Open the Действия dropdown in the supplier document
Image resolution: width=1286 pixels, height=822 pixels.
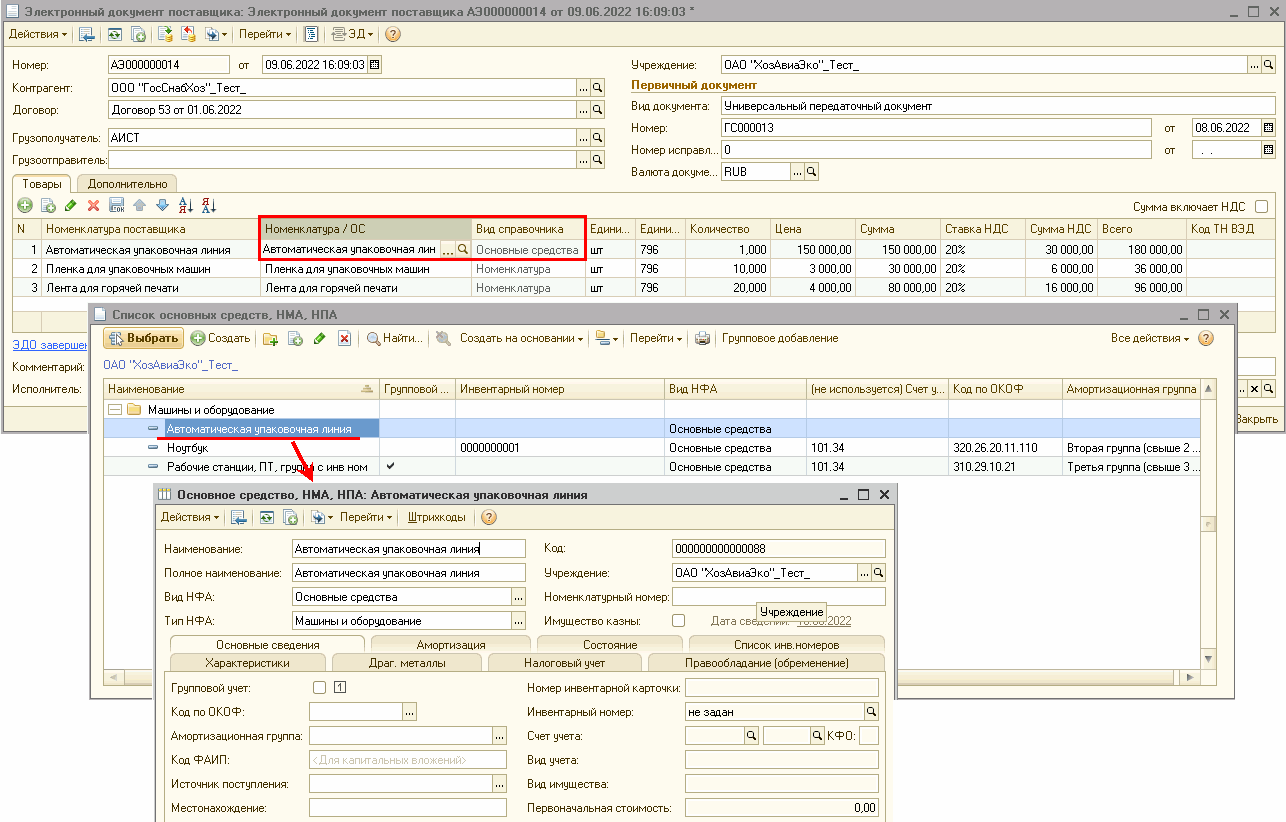tap(38, 34)
